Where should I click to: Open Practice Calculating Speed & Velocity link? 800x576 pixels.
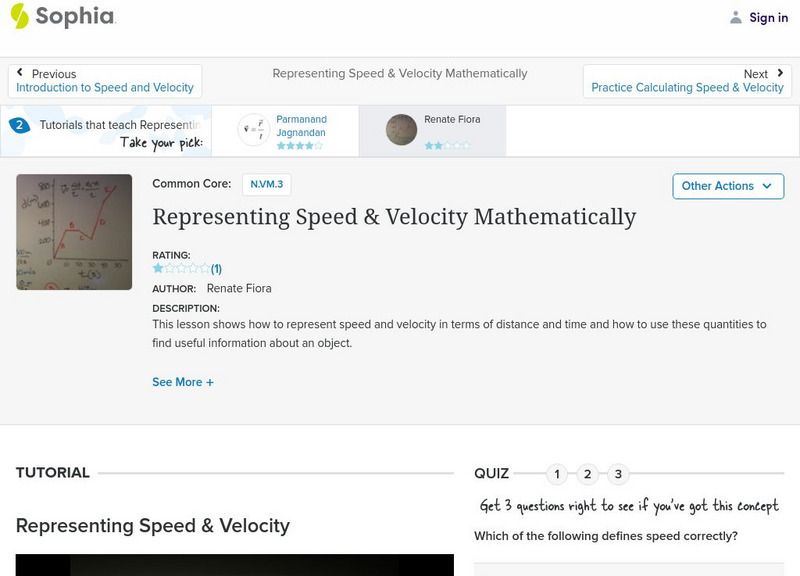pyautogui.click(x=689, y=87)
